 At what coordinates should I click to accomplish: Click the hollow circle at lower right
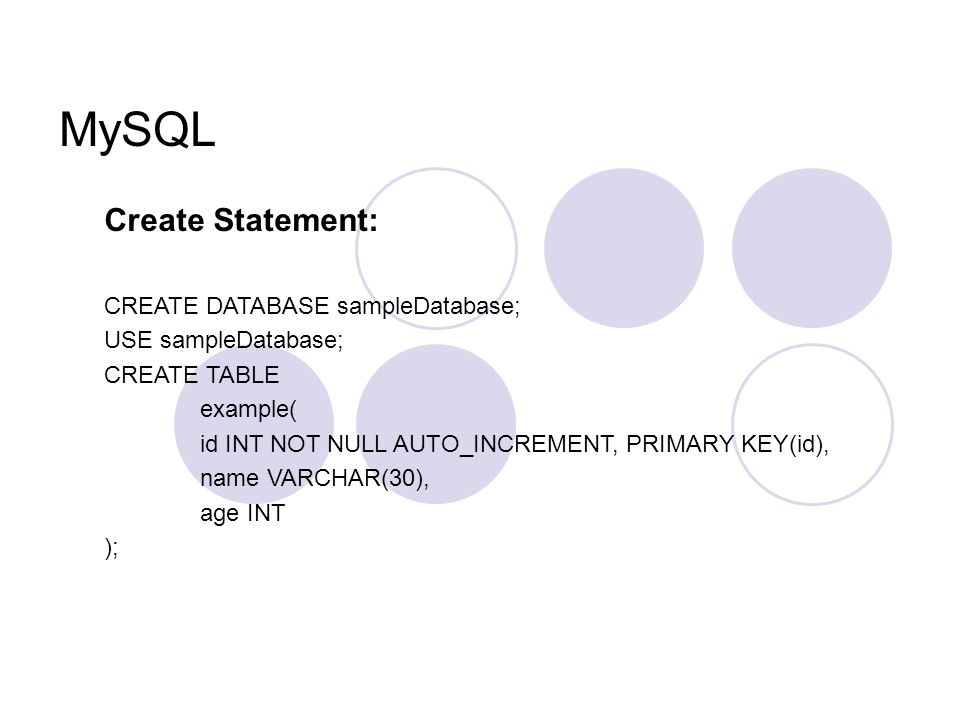[812, 425]
